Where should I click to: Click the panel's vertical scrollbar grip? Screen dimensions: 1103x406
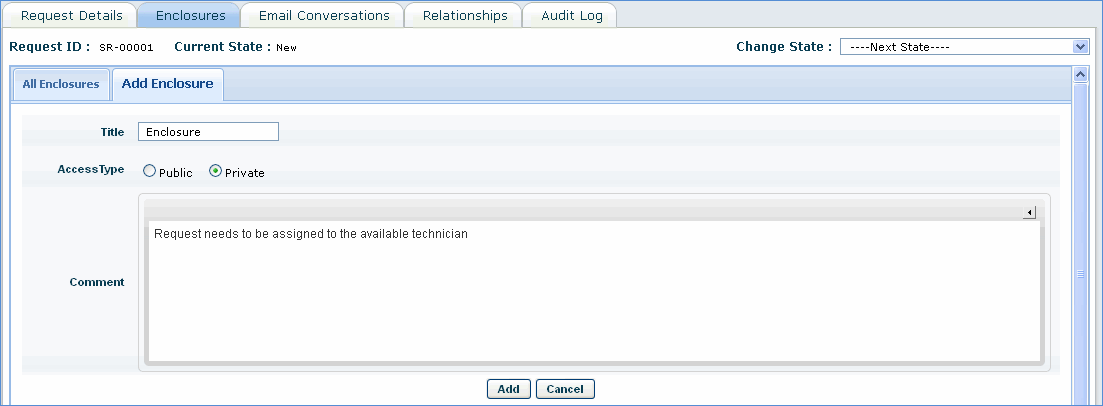click(1079, 273)
